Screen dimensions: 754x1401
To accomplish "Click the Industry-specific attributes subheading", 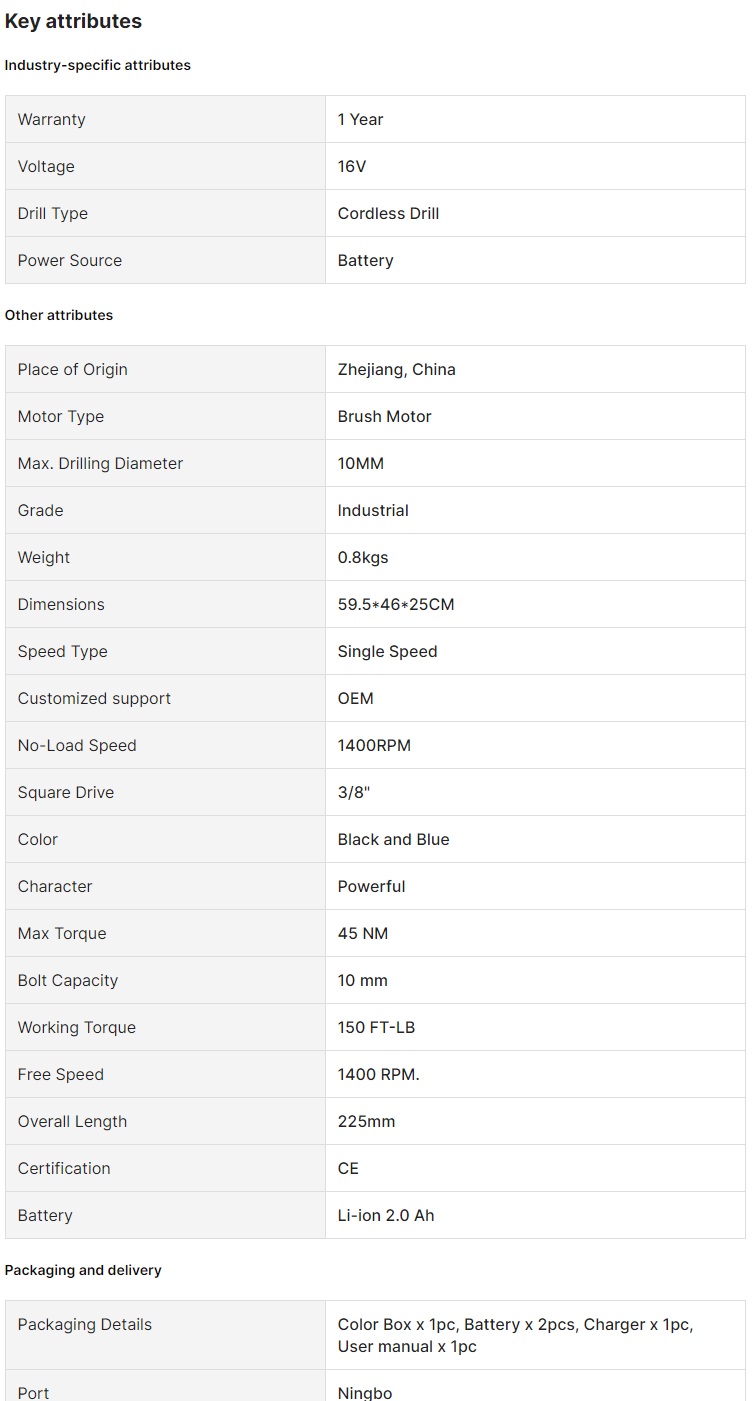I will (x=98, y=65).
